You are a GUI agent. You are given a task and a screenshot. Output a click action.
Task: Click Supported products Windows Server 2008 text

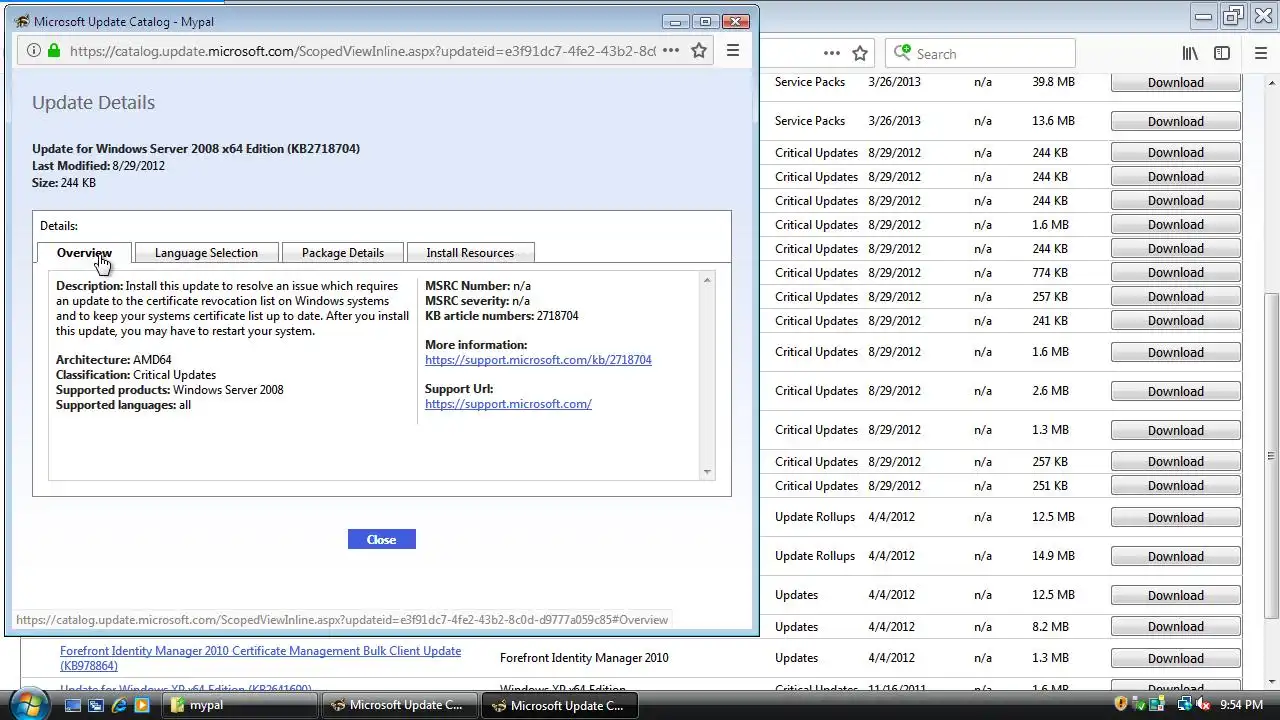(x=170, y=390)
